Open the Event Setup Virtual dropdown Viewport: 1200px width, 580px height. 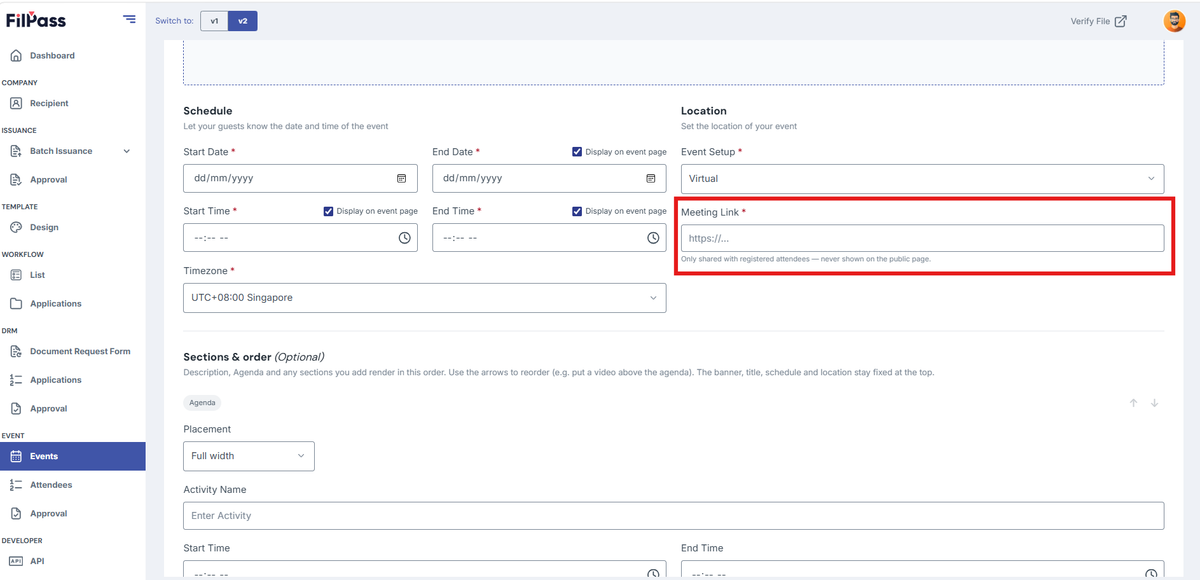tap(922, 178)
